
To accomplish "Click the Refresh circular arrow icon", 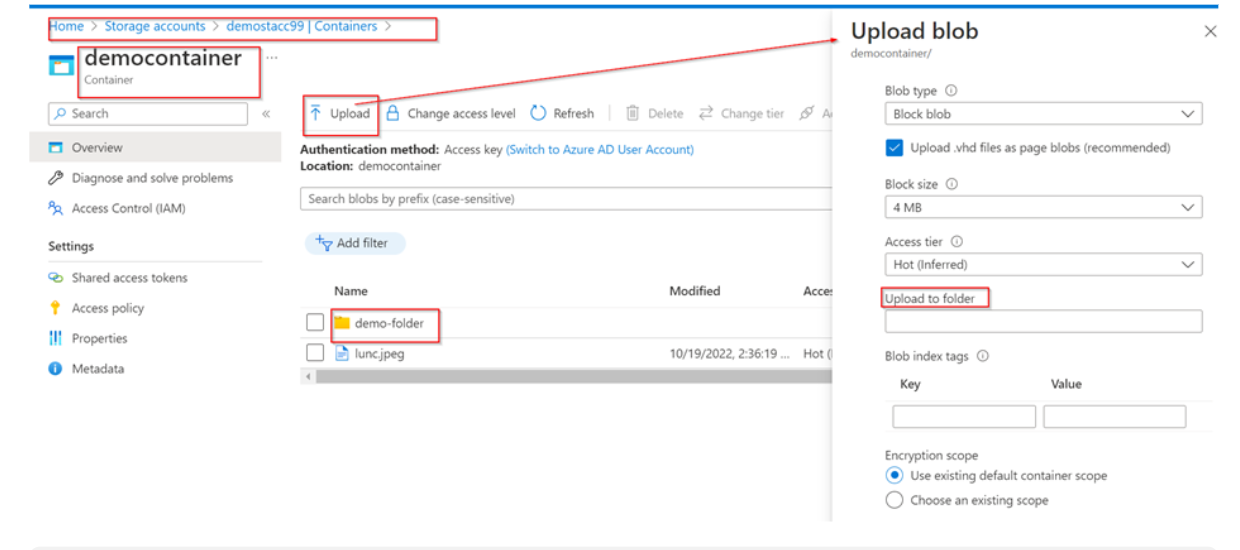I will point(538,113).
